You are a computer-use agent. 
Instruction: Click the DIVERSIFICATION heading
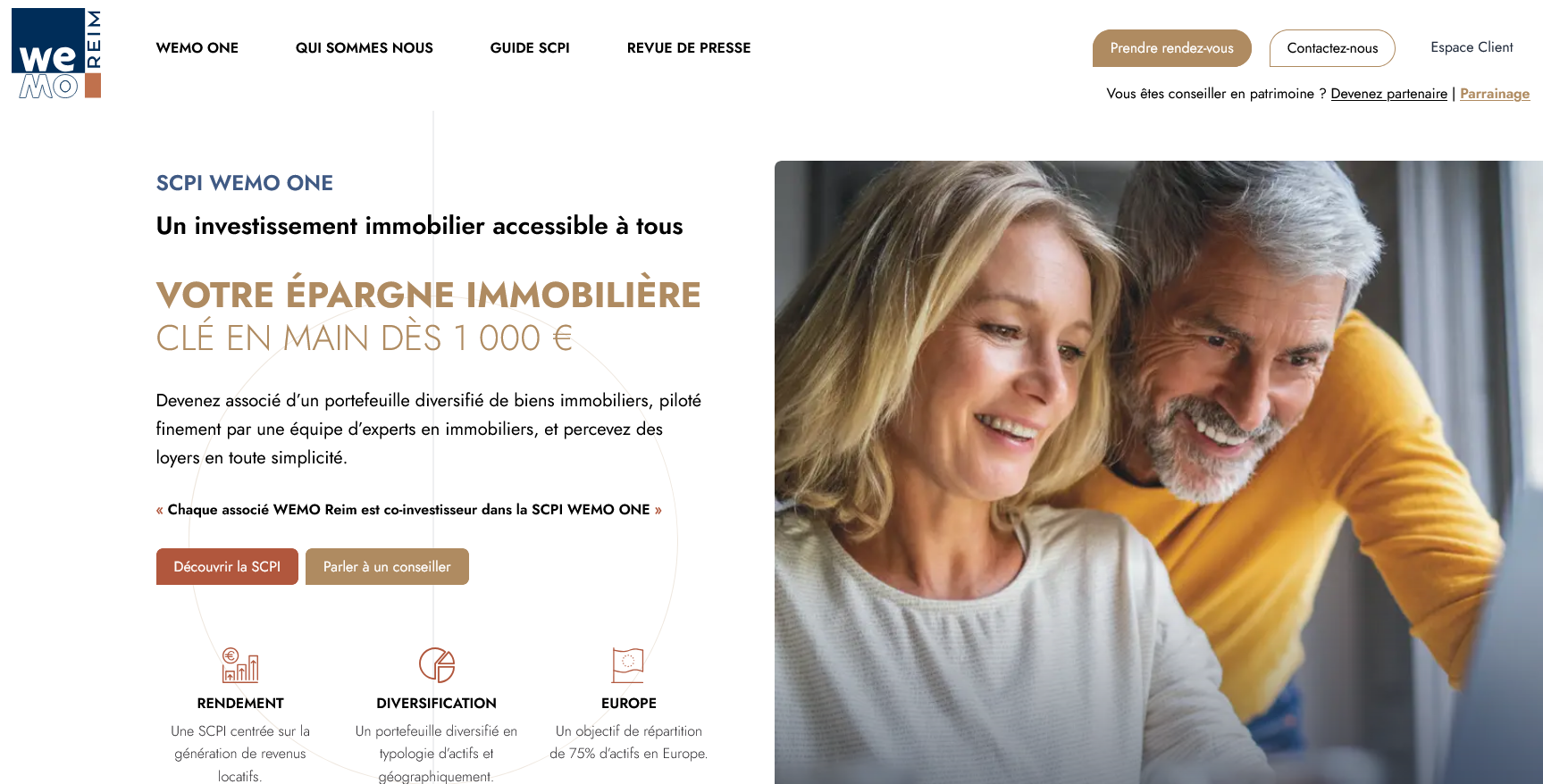pyautogui.click(x=437, y=704)
